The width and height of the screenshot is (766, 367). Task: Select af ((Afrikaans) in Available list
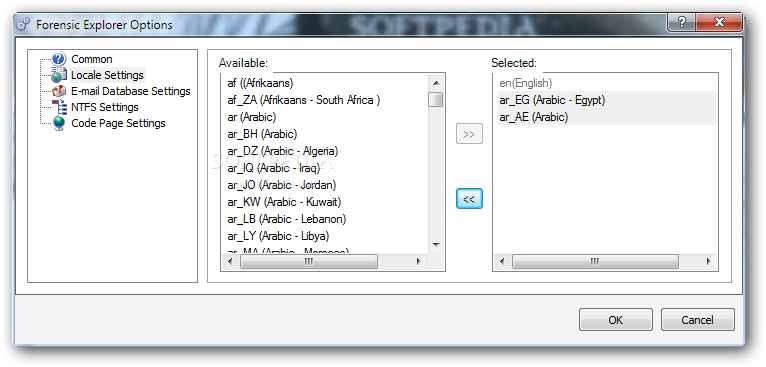tap(260, 83)
